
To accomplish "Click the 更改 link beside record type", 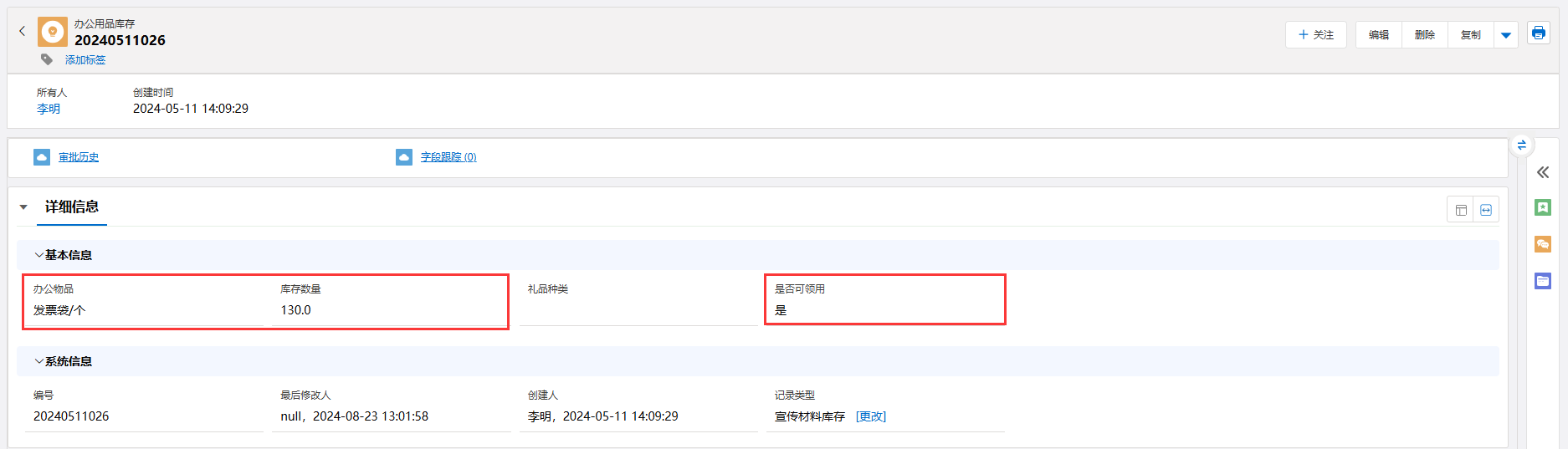I will pos(870,416).
